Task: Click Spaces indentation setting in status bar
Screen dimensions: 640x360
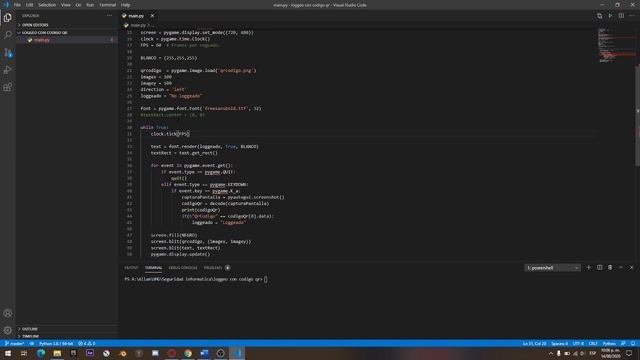Action: (x=559, y=344)
